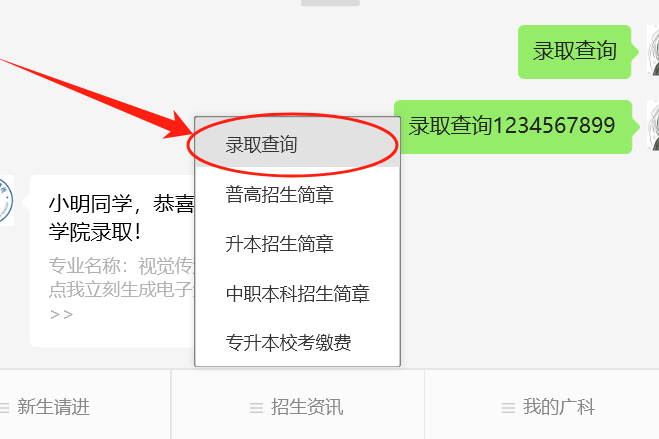The height and width of the screenshot is (439, 659).
Task: Click 点我立刻生成电子 link text
Action: tap(121, 289)
